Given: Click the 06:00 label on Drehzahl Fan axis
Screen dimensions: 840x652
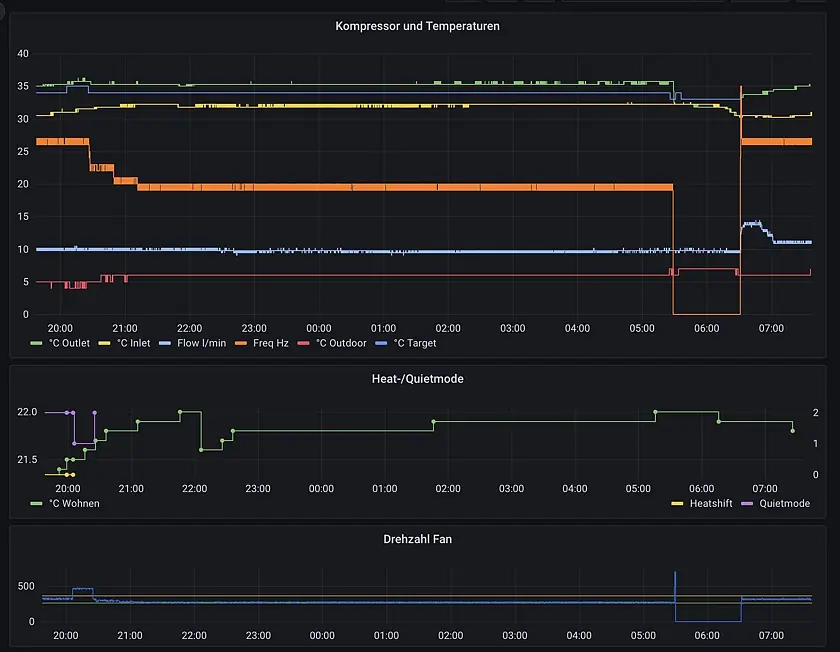Looking at the screenshot, I should (706, 635).
